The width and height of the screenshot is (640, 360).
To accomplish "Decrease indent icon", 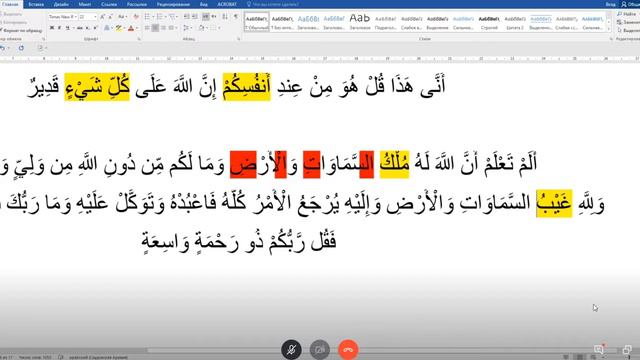I will (x=187, y=17).
